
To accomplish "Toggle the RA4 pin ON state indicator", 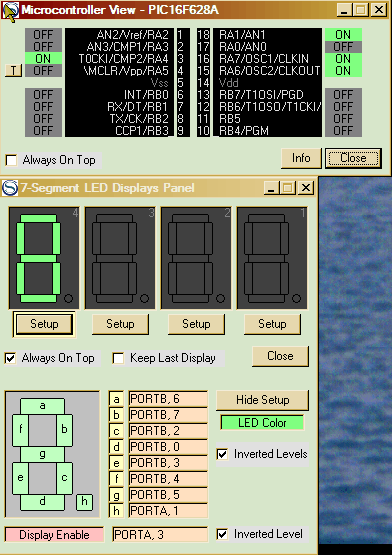I will click(x=43, y=58).
